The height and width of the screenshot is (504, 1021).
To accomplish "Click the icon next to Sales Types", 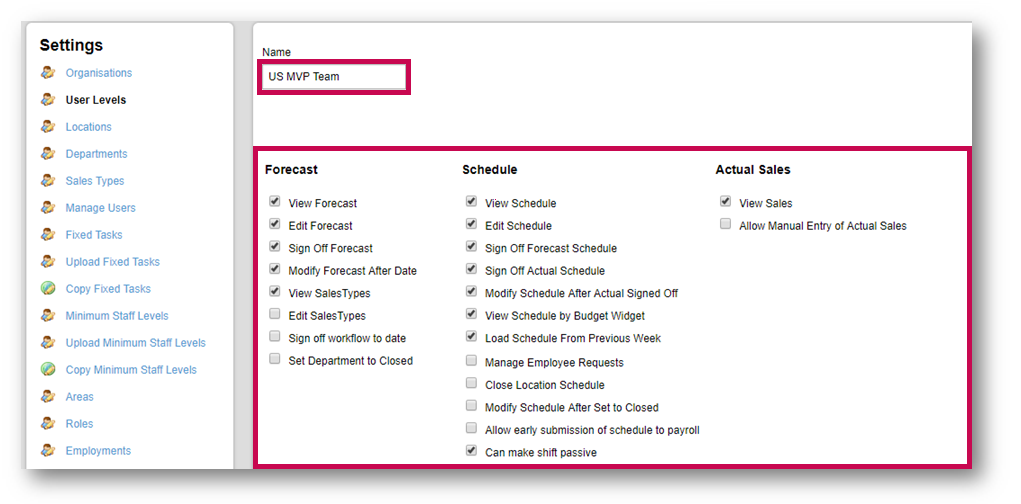I will point(47,181).
